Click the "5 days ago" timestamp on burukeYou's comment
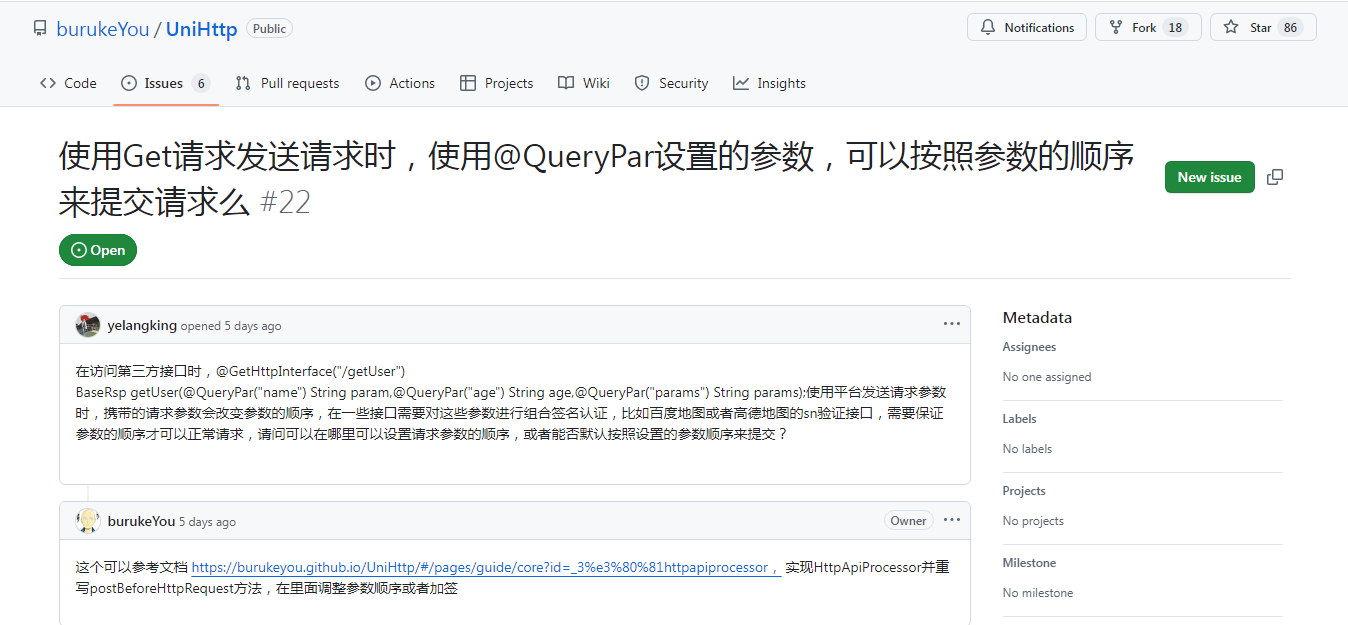Screen dimensions: 1348x625 pos(207,522)
